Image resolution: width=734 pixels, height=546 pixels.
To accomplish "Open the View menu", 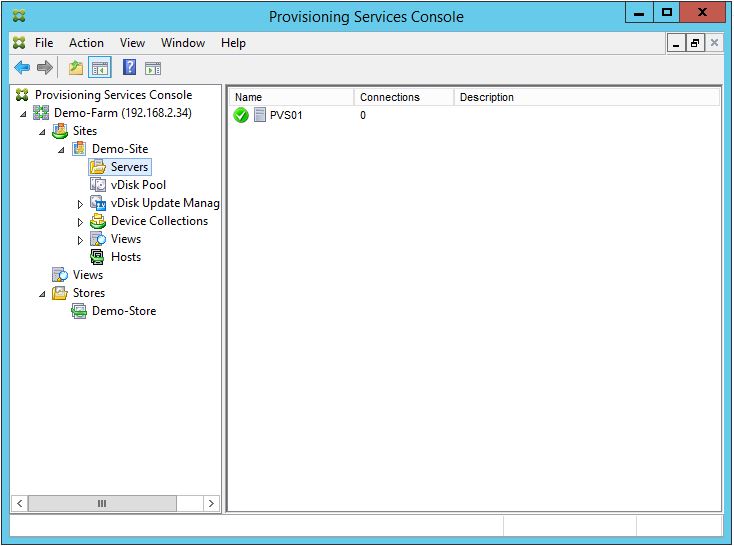I will point(132,43).
